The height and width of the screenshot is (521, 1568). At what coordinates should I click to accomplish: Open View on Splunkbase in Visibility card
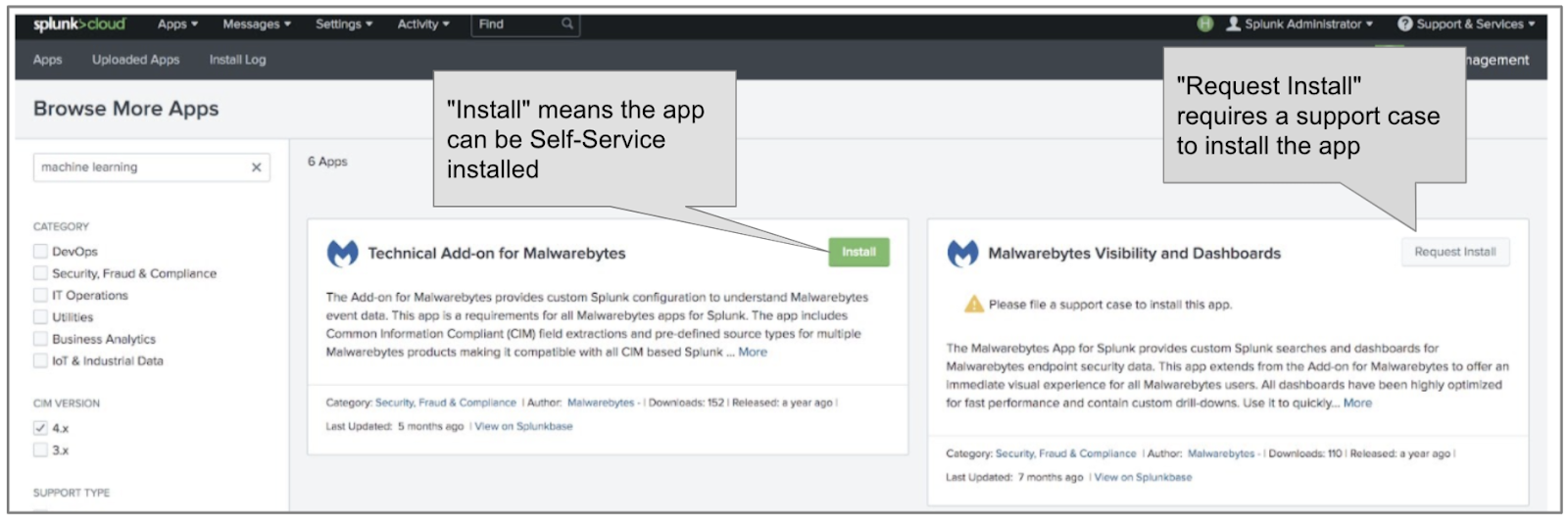tap(1143, 477)
